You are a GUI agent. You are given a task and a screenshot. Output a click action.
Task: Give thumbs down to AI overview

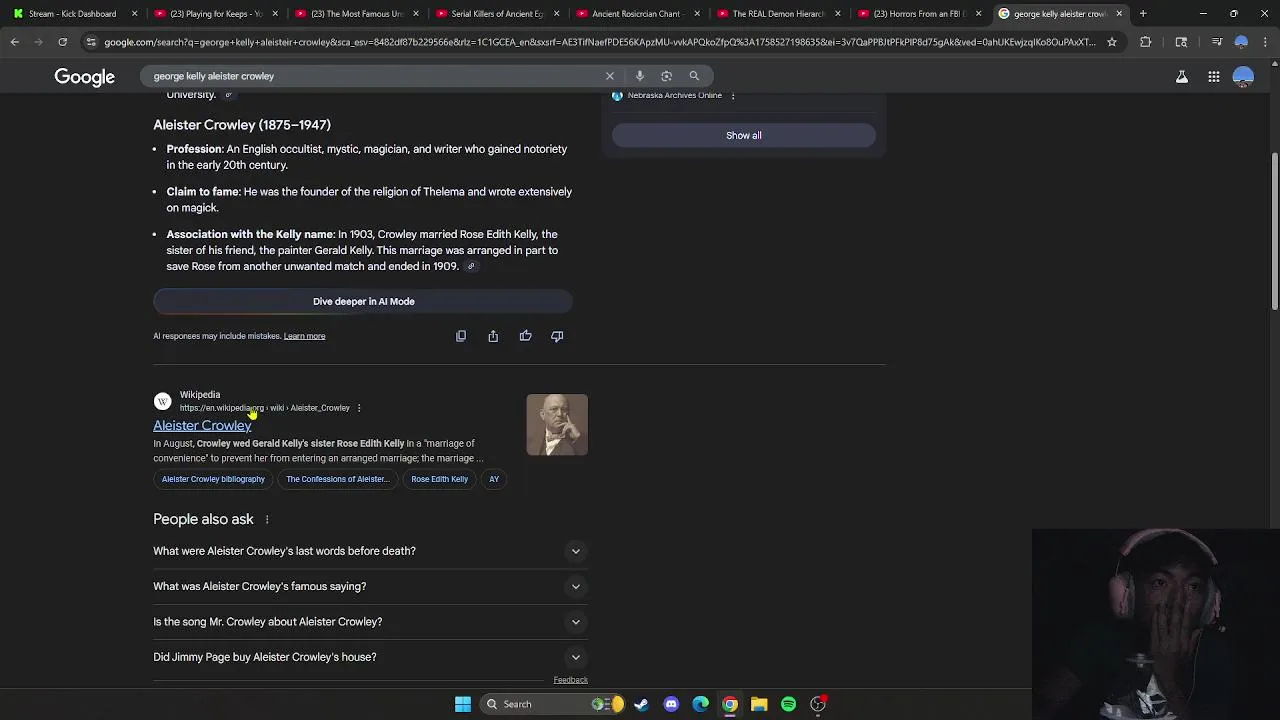tap(557, 336)
